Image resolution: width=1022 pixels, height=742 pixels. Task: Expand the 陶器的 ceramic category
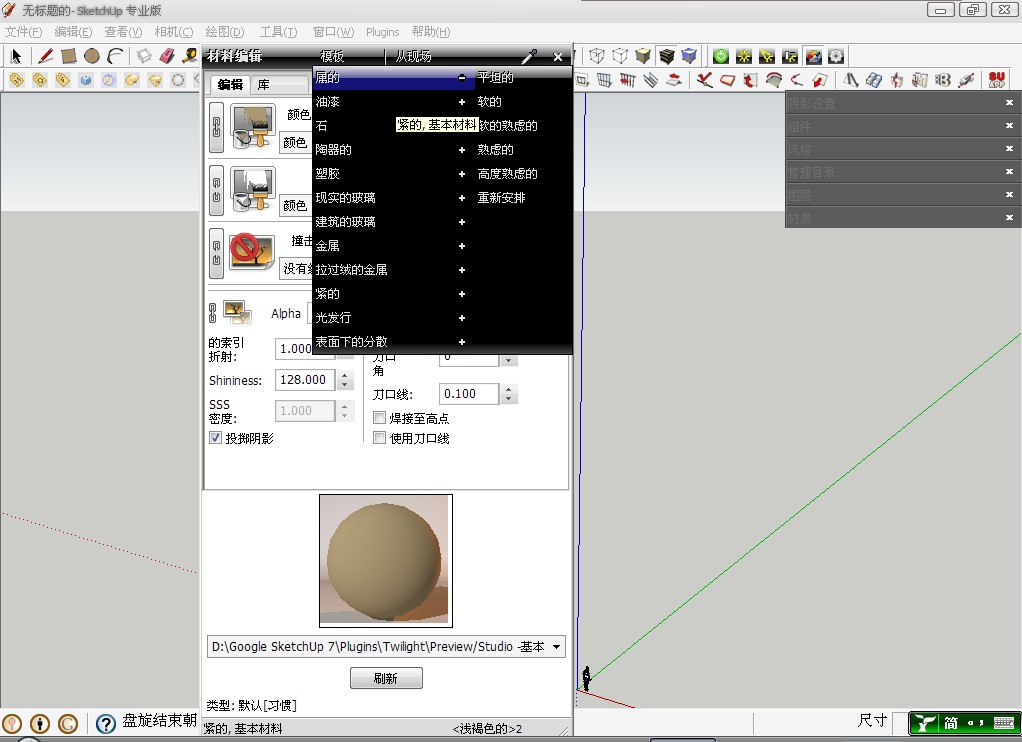pyautogui.click(x=461, y=150)
